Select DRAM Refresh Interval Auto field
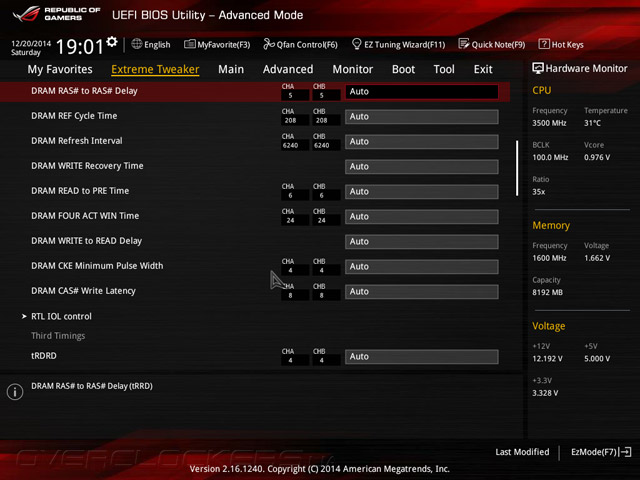 [x=422, y=142]
